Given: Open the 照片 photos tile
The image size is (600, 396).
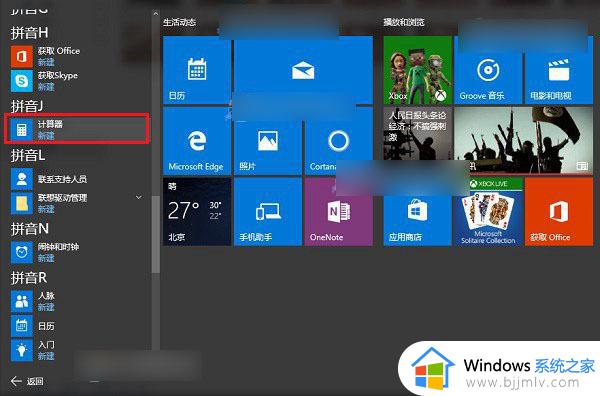Looking at the screenshot, I should pyautogui.click(x=268, y=141).
